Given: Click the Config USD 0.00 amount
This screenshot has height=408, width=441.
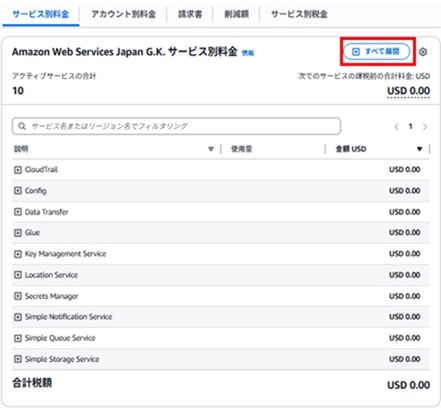Looking at the screenshot, I should click(405, 191).
